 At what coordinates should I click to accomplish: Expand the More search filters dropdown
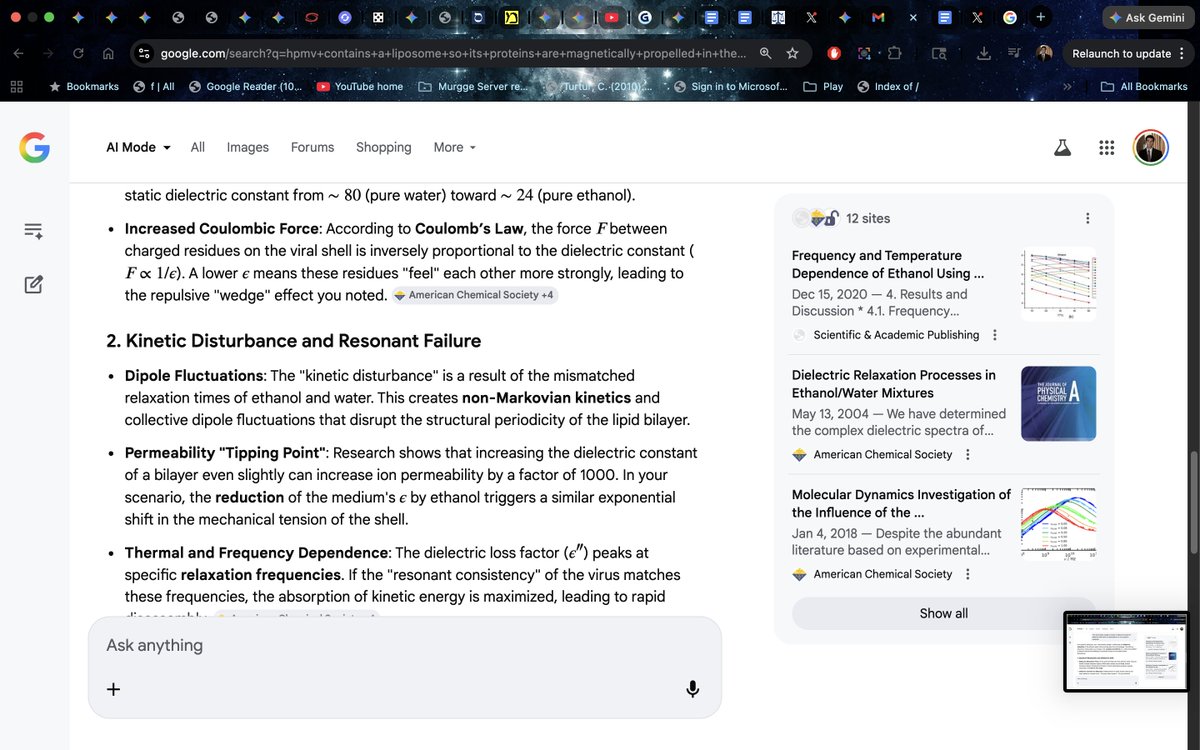[x=455, y=147]
